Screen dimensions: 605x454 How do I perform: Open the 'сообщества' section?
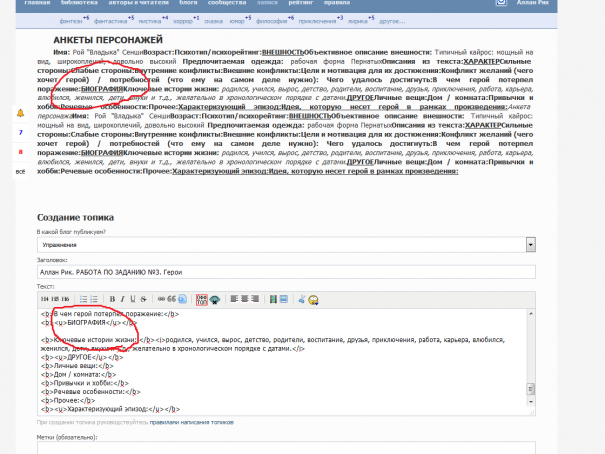coord(225,4)
